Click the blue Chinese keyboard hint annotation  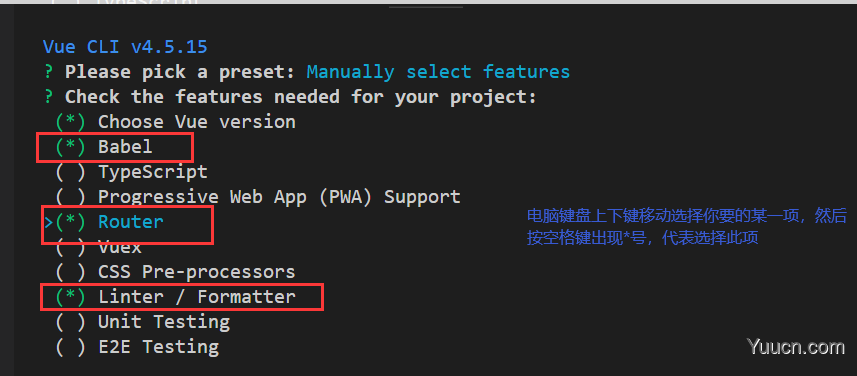tap(686, 227)
